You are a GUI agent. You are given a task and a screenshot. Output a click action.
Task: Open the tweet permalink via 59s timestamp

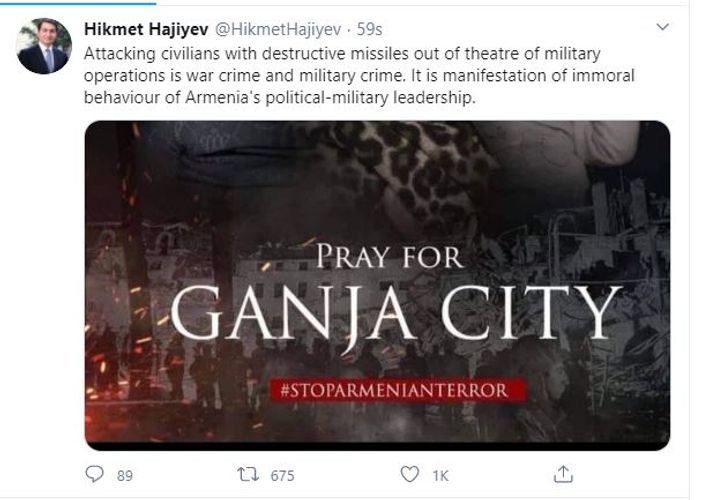point(366,31)
